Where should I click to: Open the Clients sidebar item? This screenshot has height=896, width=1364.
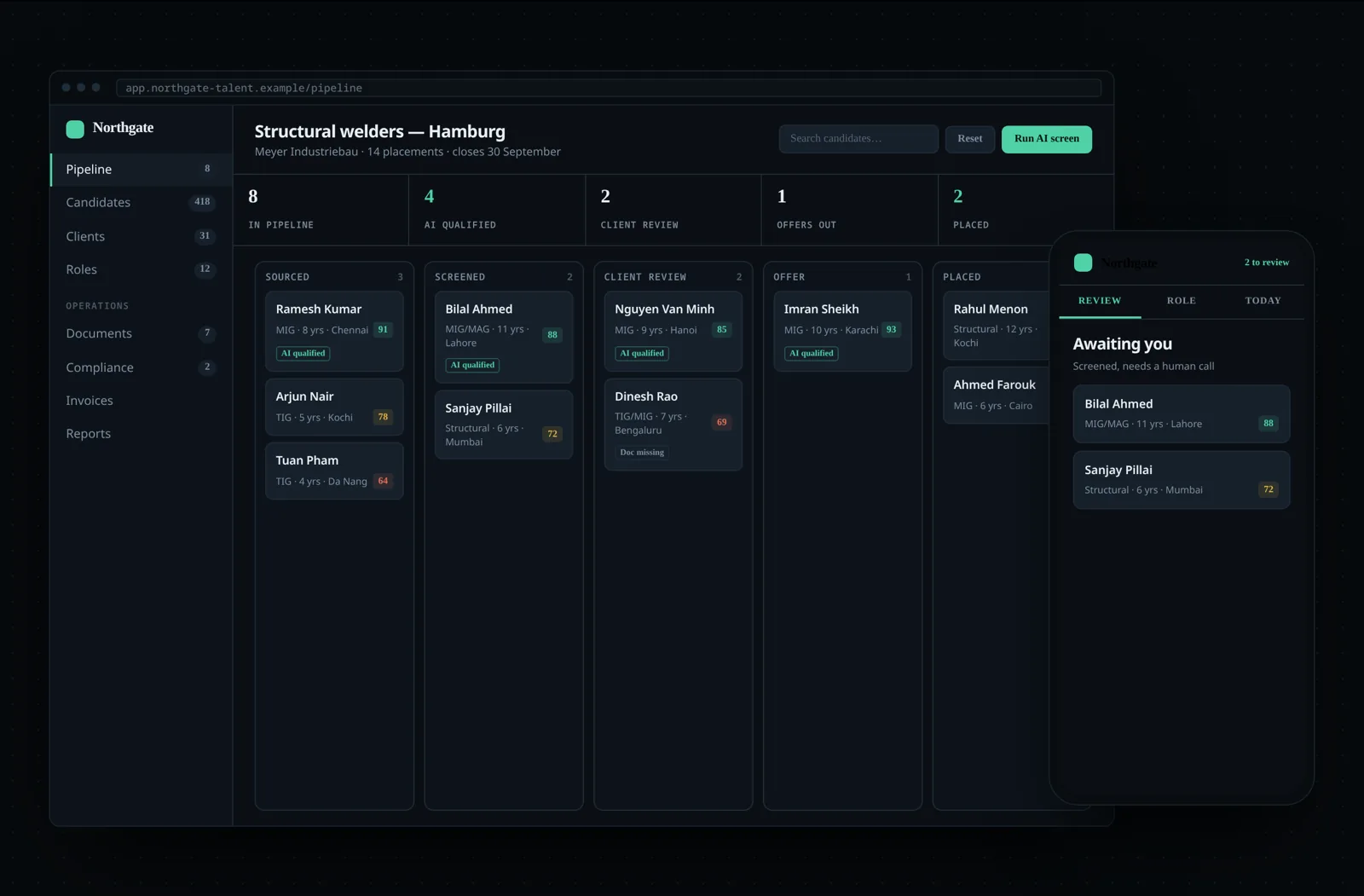[142, 236]
